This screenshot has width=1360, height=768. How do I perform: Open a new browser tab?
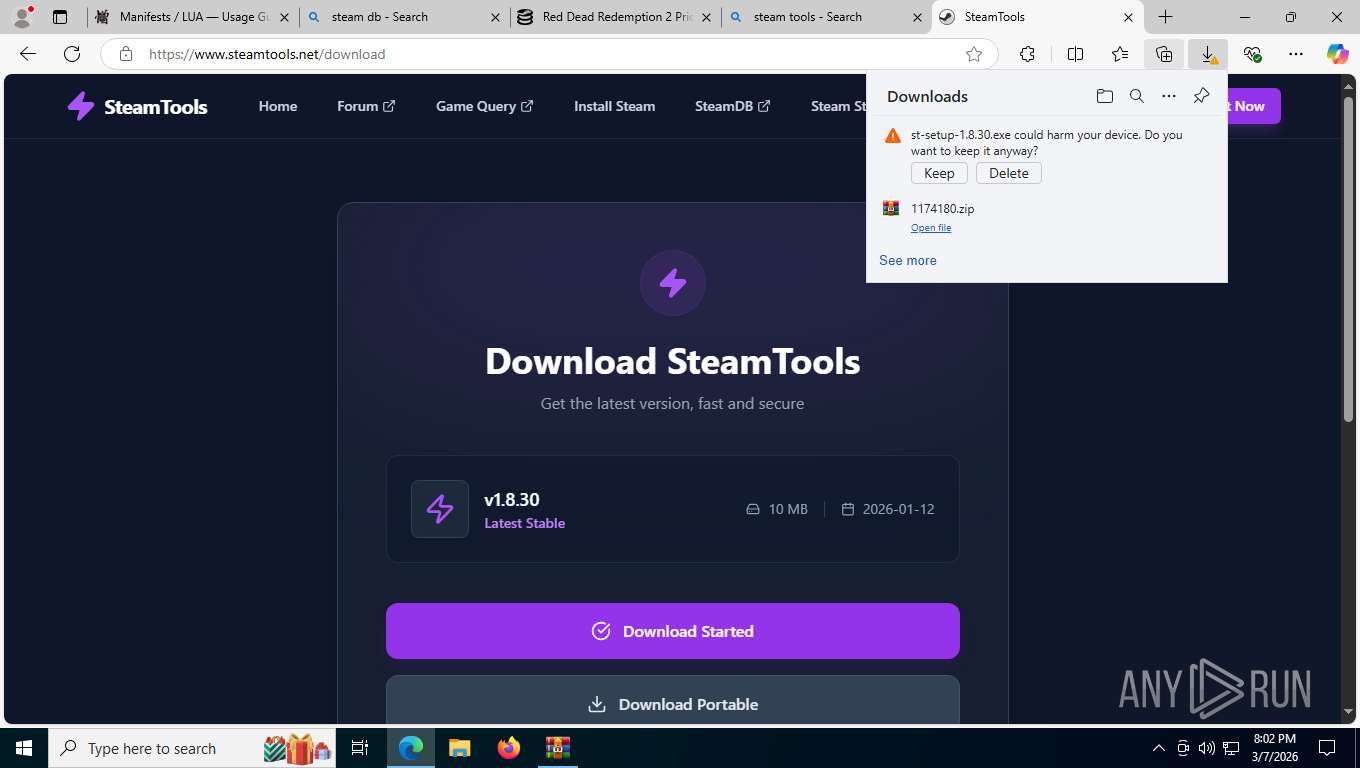click(x=1165, y=17)
